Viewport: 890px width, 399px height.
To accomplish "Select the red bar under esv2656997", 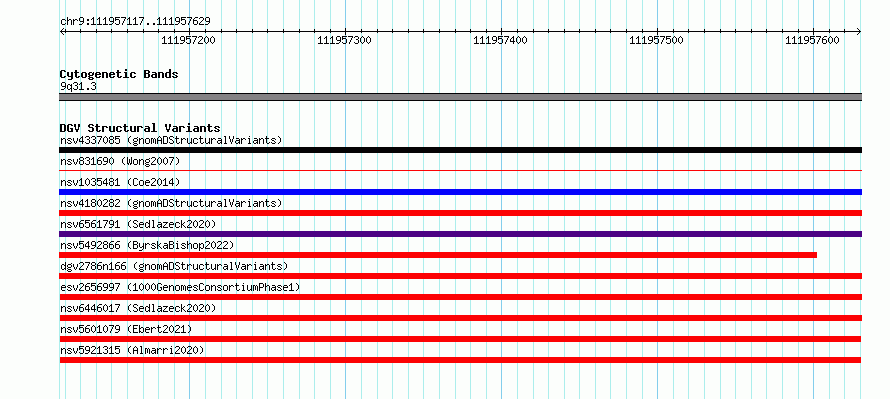I will click(460, 297).
